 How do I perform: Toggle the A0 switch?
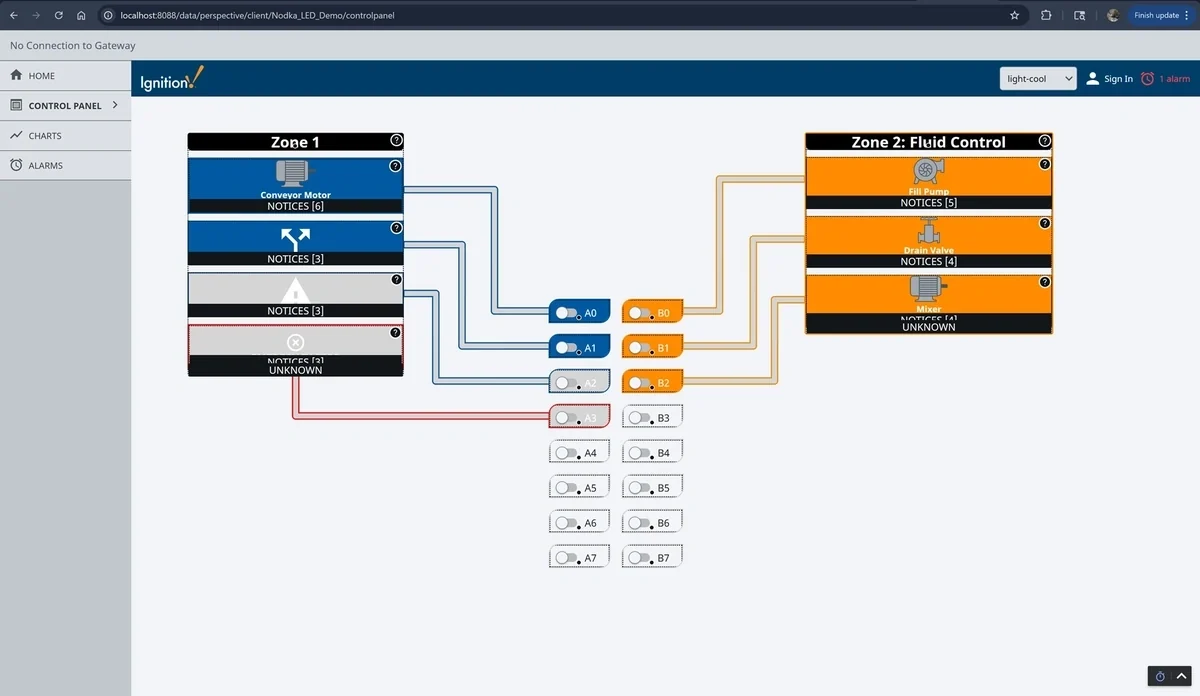567,313
